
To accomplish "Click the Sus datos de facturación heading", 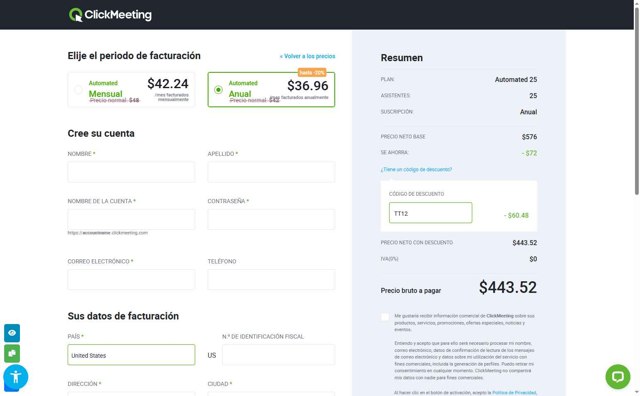I will [x=123, y=316].
